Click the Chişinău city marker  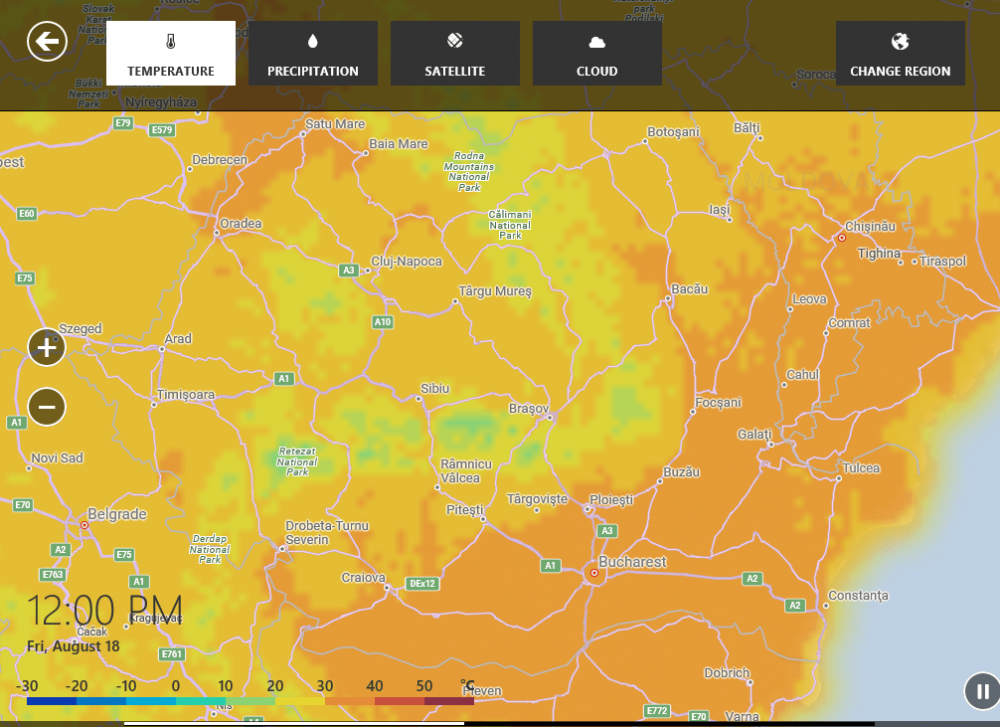[840, 238]
